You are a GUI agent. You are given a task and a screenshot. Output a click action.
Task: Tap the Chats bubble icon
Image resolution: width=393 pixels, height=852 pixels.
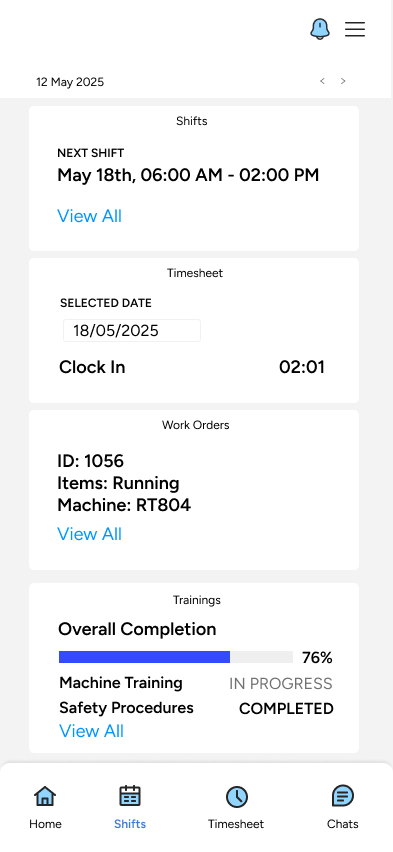(342, 797)
